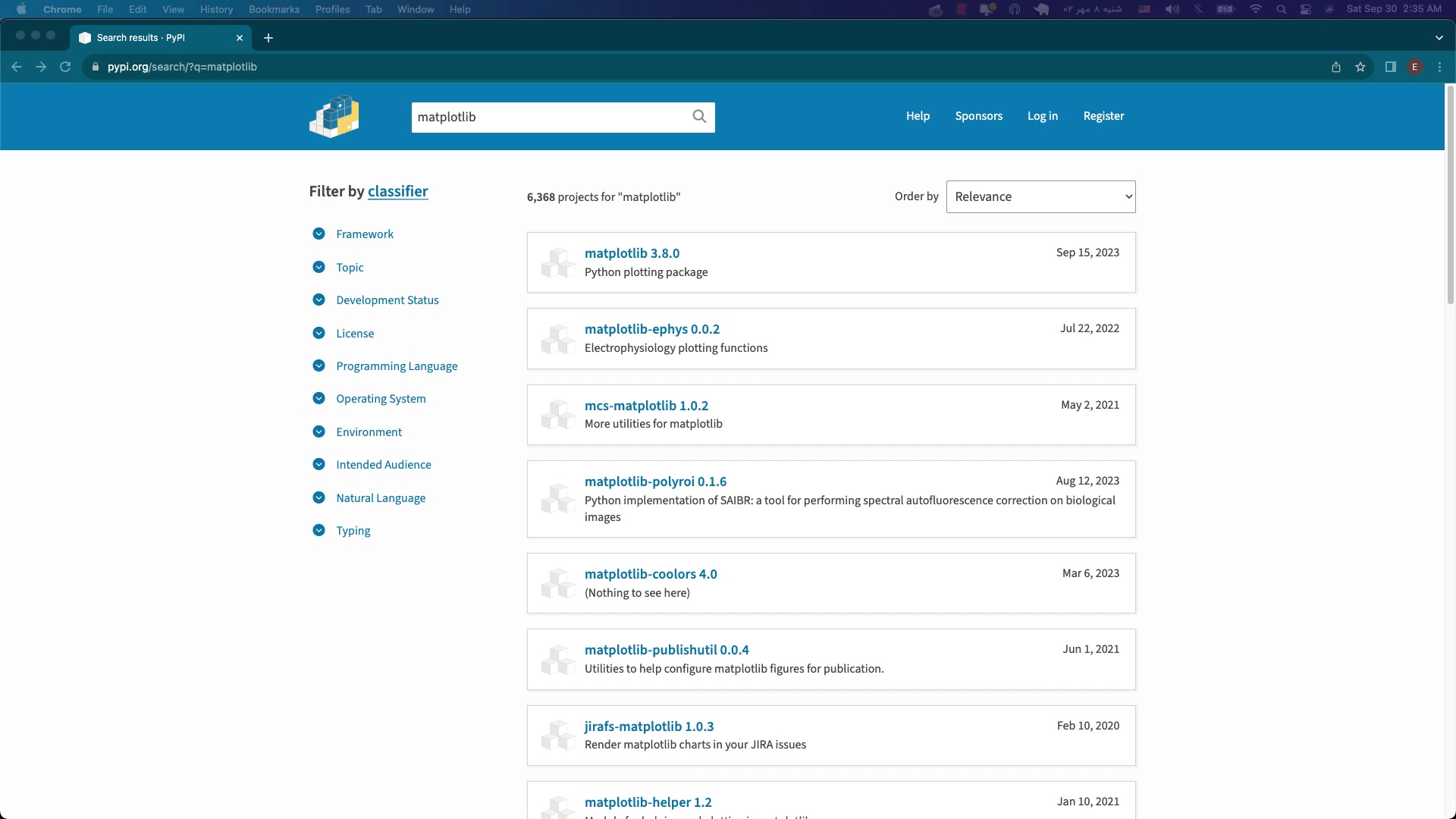Expand the Framework filter chevron
This screenshot has width=1456, height=819.
pos(318,234)
